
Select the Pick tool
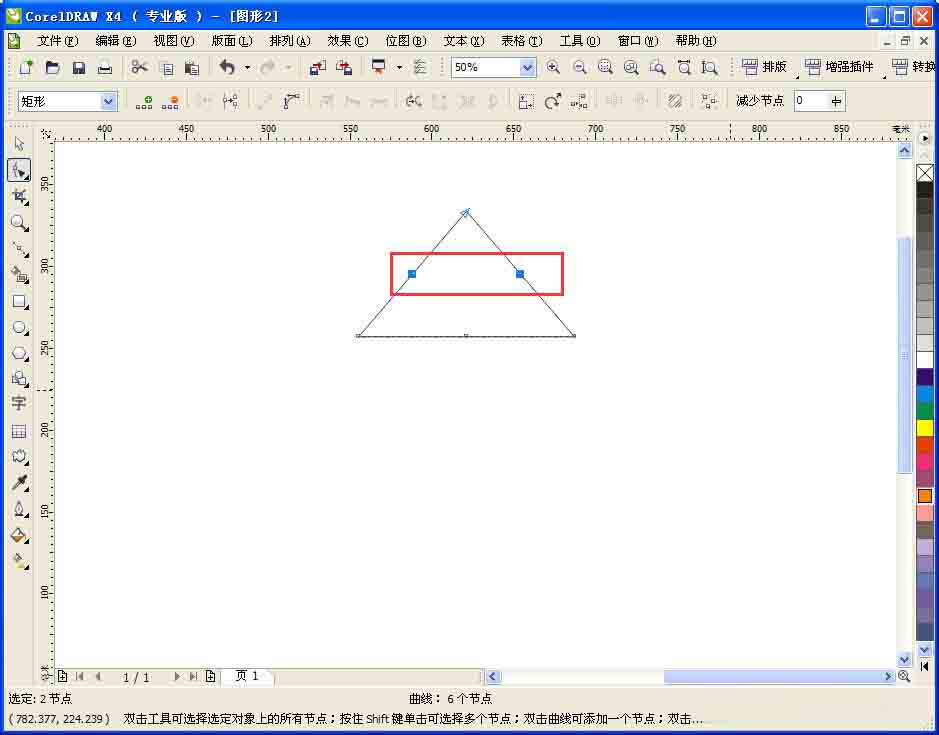tap(20, 143)
